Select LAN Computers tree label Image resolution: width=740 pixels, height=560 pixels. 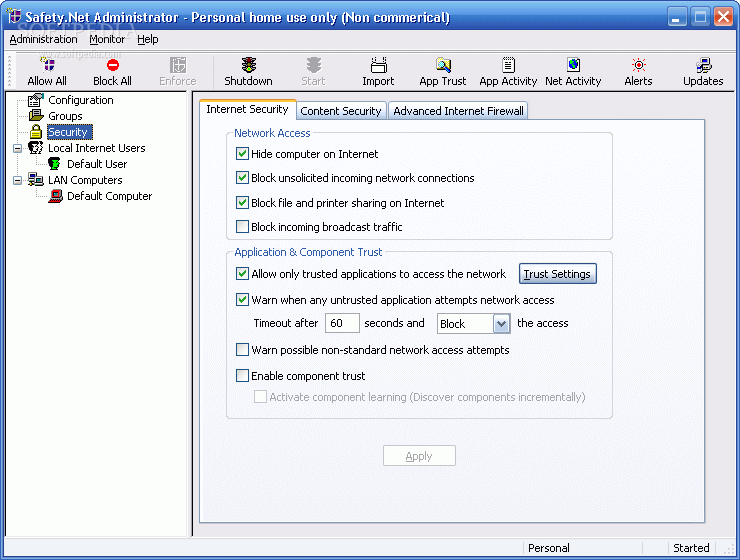point(85,180)
